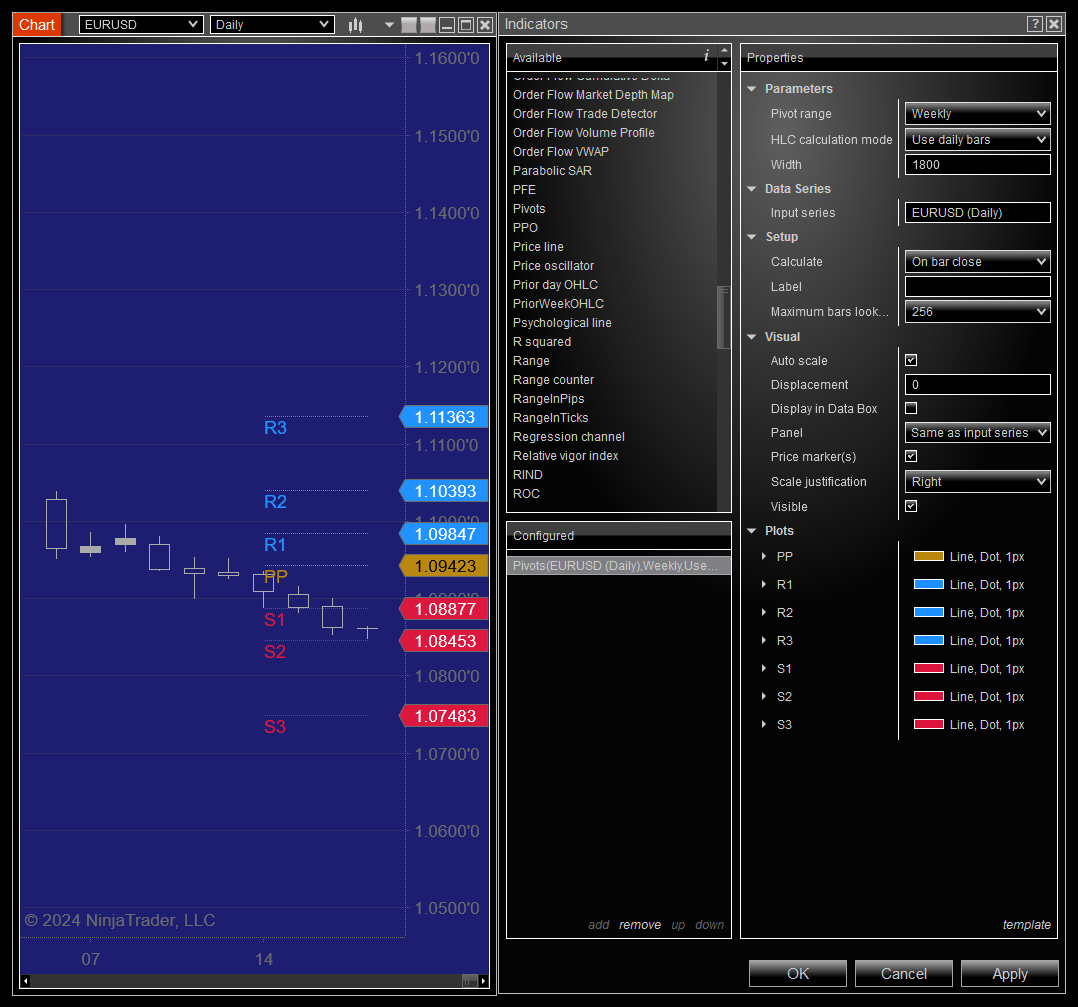Open the Scale justification dropdown

coord(978,481)
